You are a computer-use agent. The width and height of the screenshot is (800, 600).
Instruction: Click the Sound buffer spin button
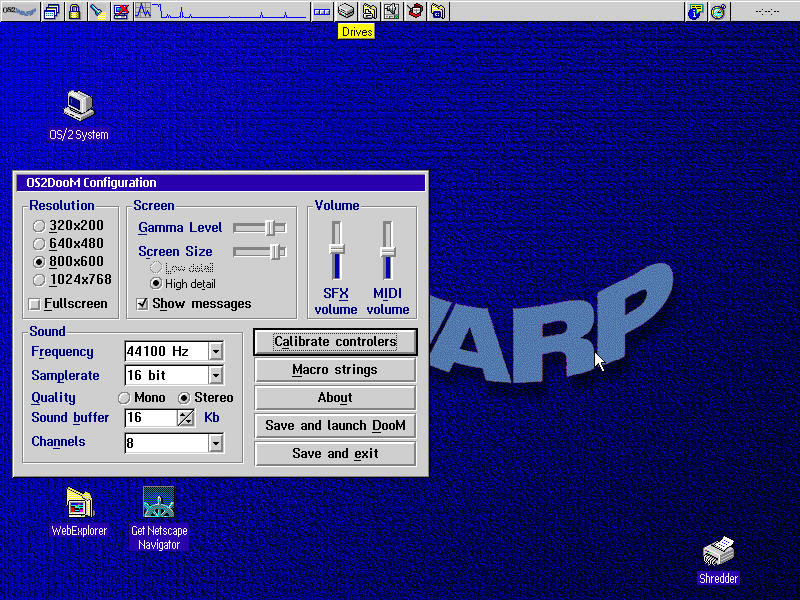[x=185, y=418]
